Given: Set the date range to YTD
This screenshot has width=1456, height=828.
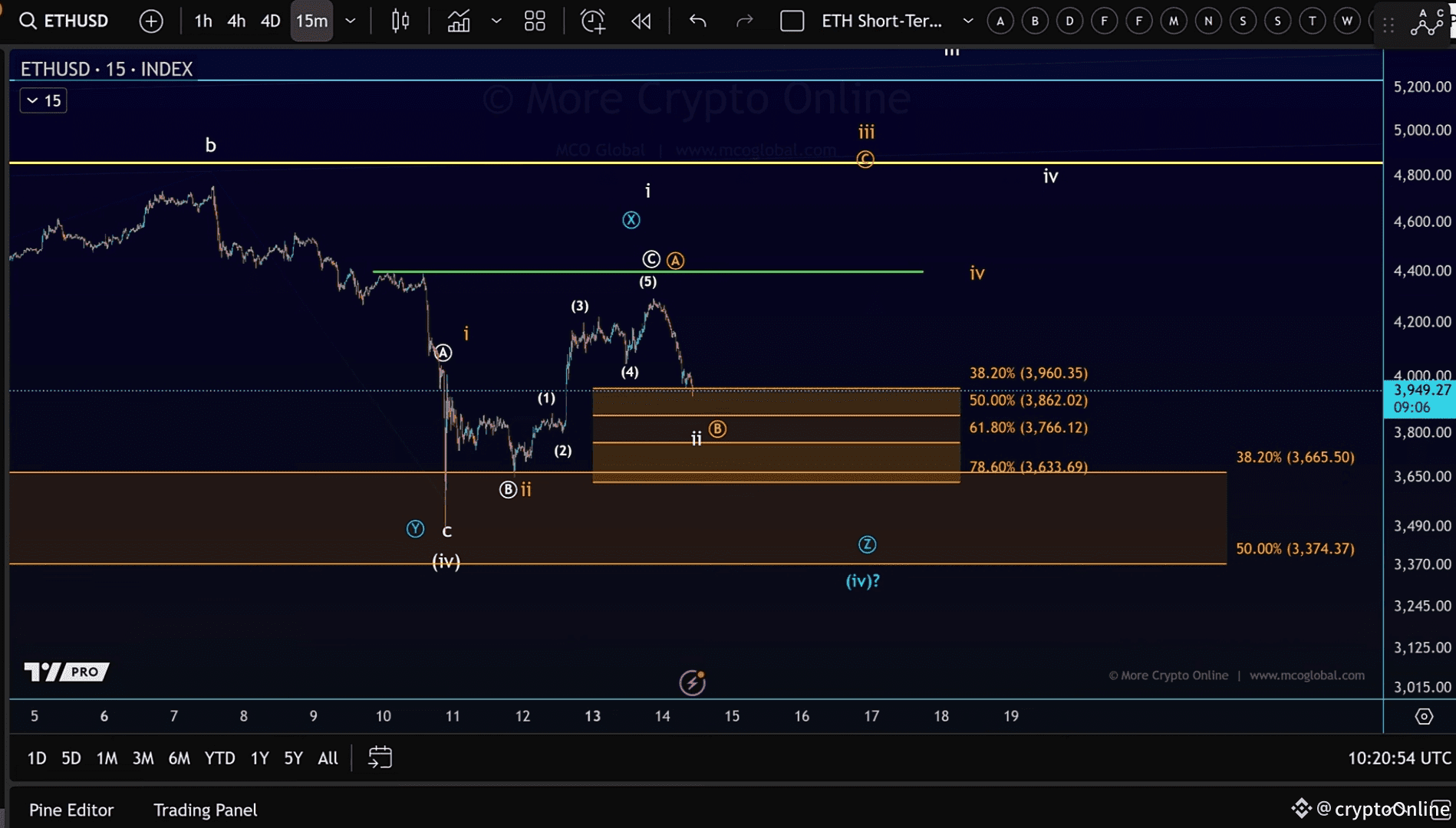Looking at the screenshot, I should coord(219,758).
